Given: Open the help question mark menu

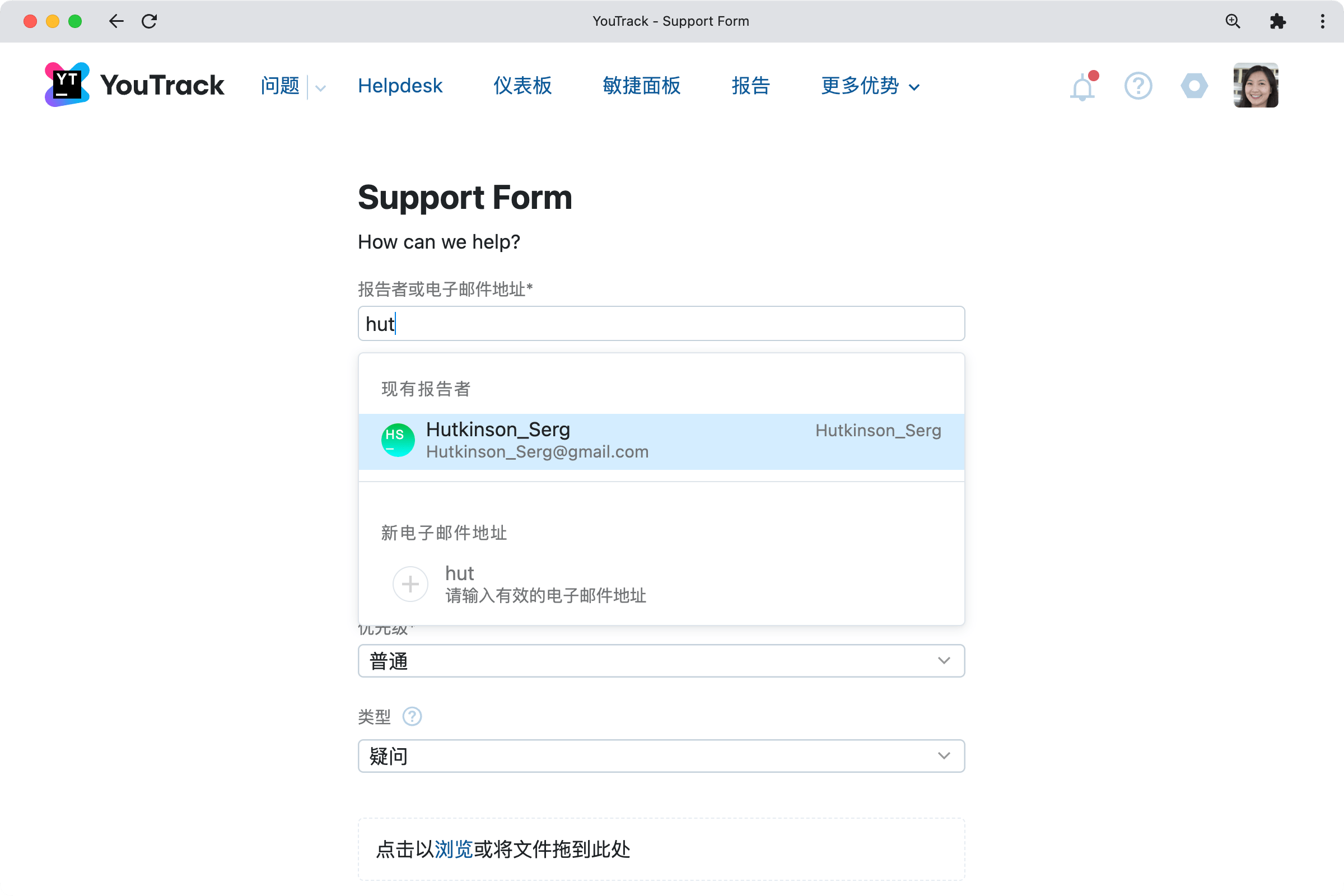Looking at the screenshot, I should (x=1138, y=86).
